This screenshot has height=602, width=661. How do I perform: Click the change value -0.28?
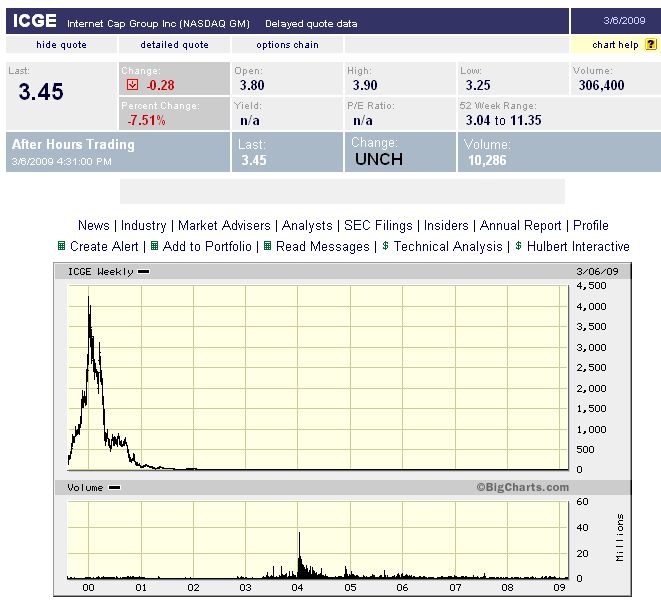161,85
